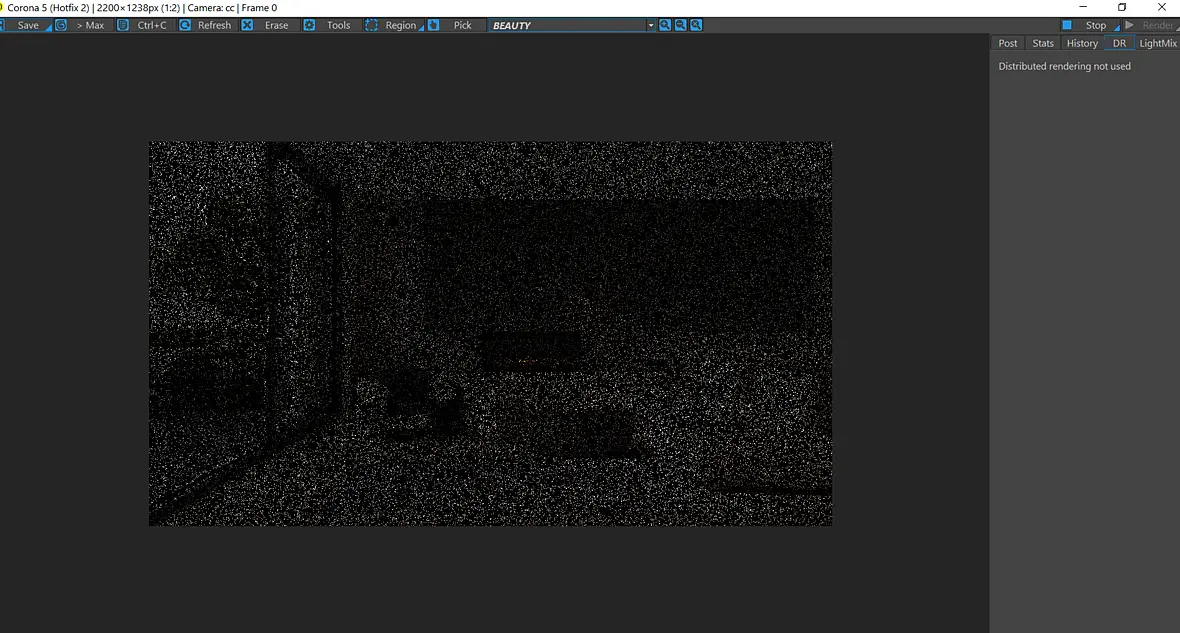Click the zoom to fit magnifier icon

coord(697,26)
